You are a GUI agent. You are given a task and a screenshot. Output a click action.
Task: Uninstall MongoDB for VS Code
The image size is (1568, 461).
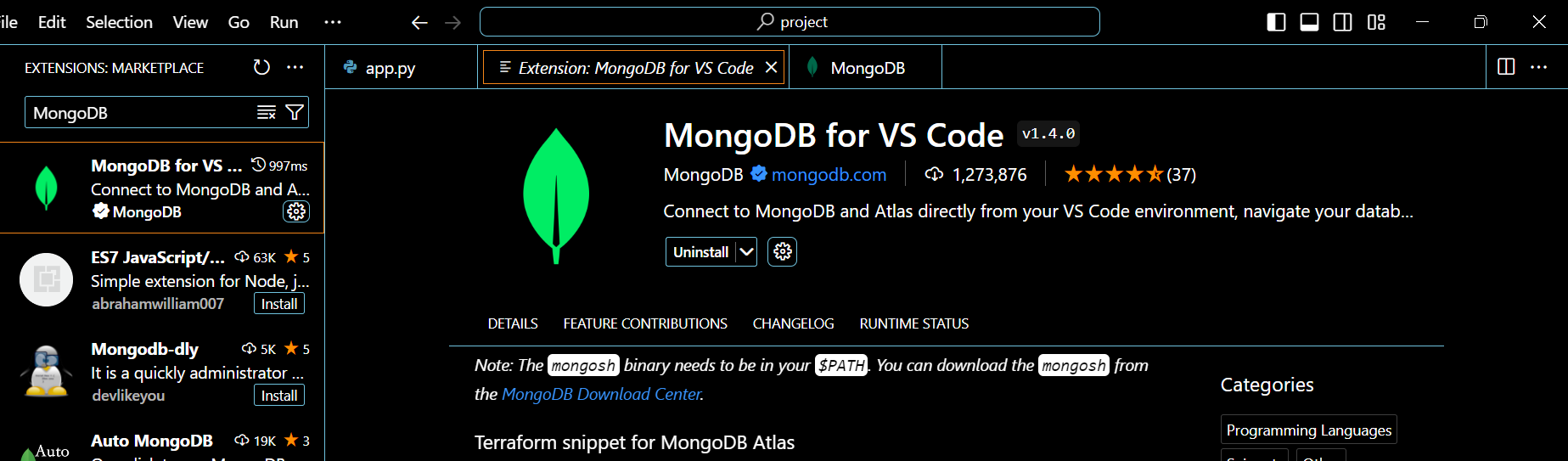click(700, 252)
